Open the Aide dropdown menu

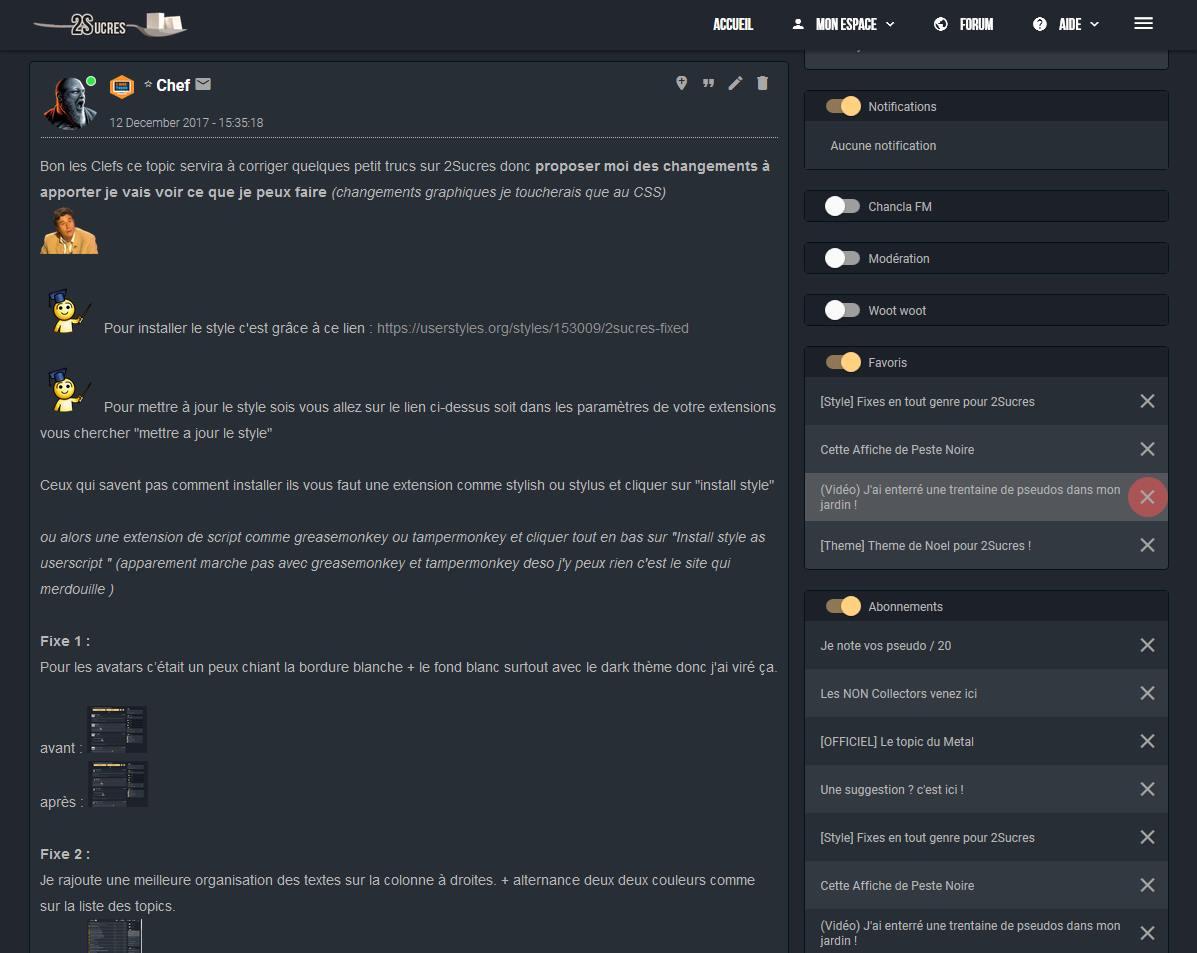click(x=1066, y=24)
